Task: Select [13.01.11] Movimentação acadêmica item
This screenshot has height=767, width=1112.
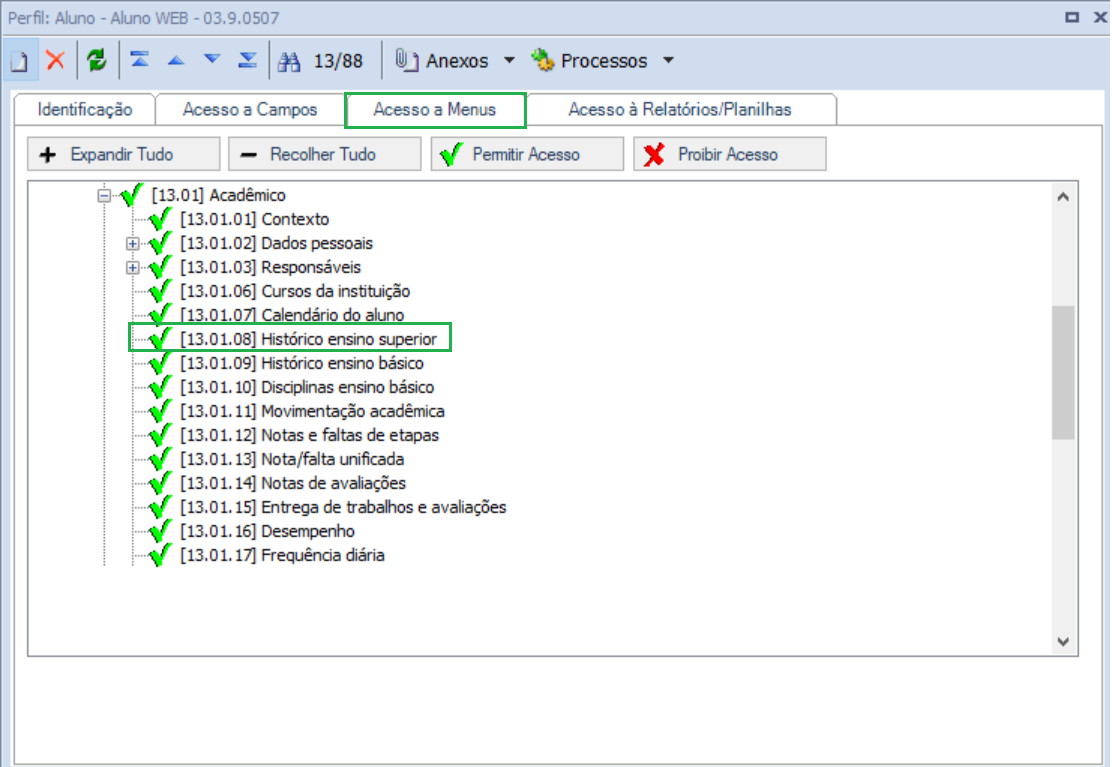Action: point(312,411)
